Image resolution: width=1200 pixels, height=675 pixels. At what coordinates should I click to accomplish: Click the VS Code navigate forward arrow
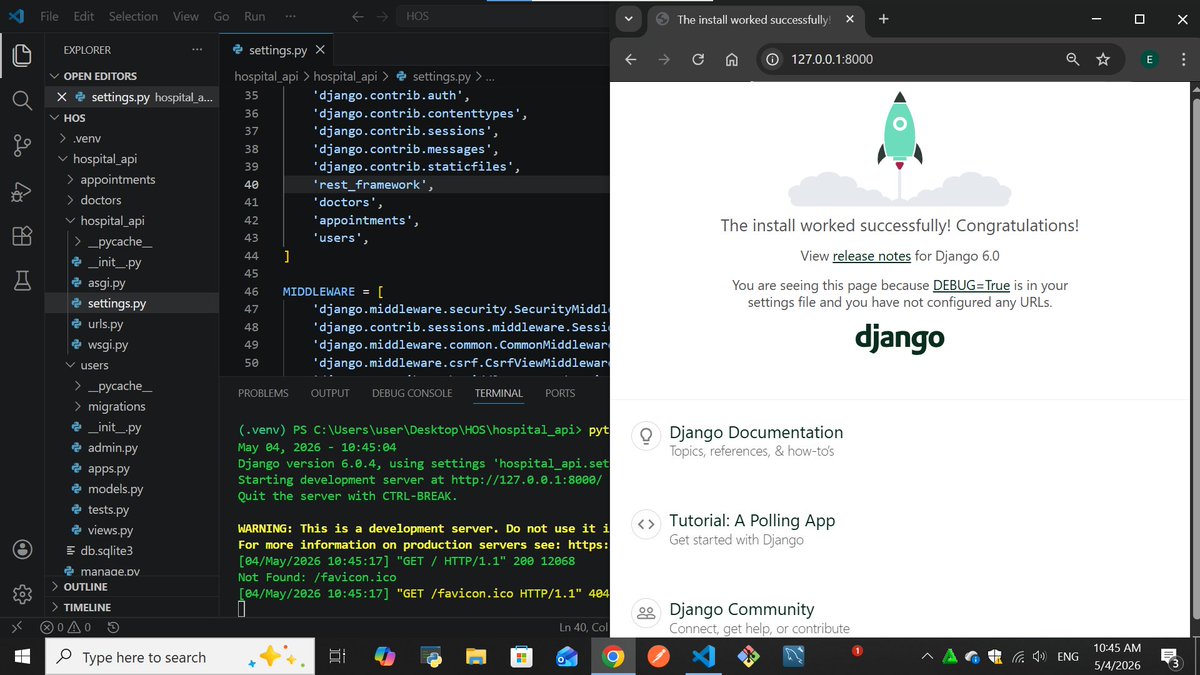click(x=383, y=17)
